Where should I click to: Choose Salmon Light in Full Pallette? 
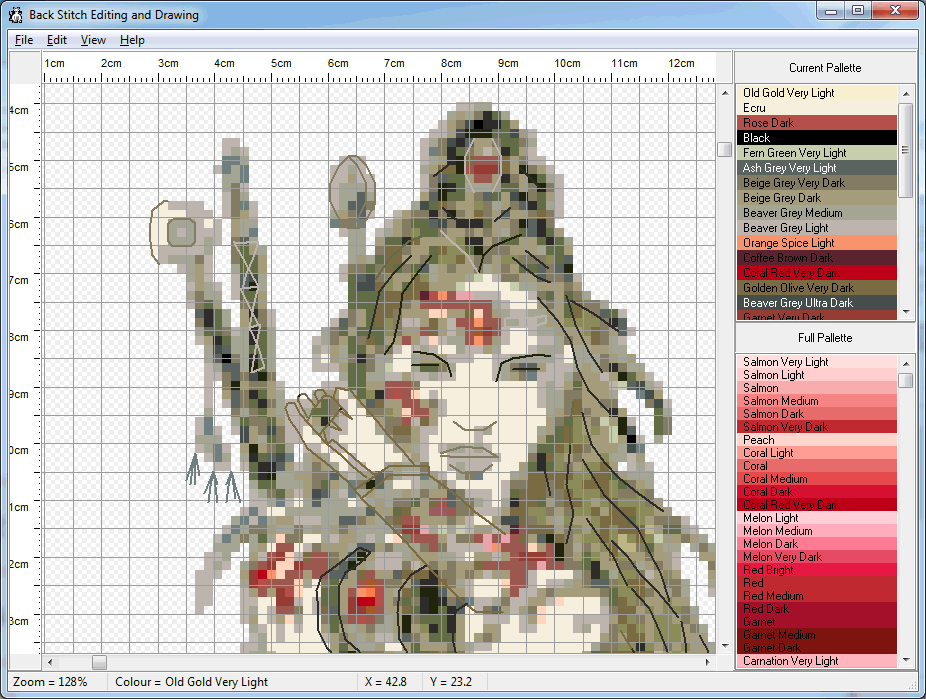point(817,375)
